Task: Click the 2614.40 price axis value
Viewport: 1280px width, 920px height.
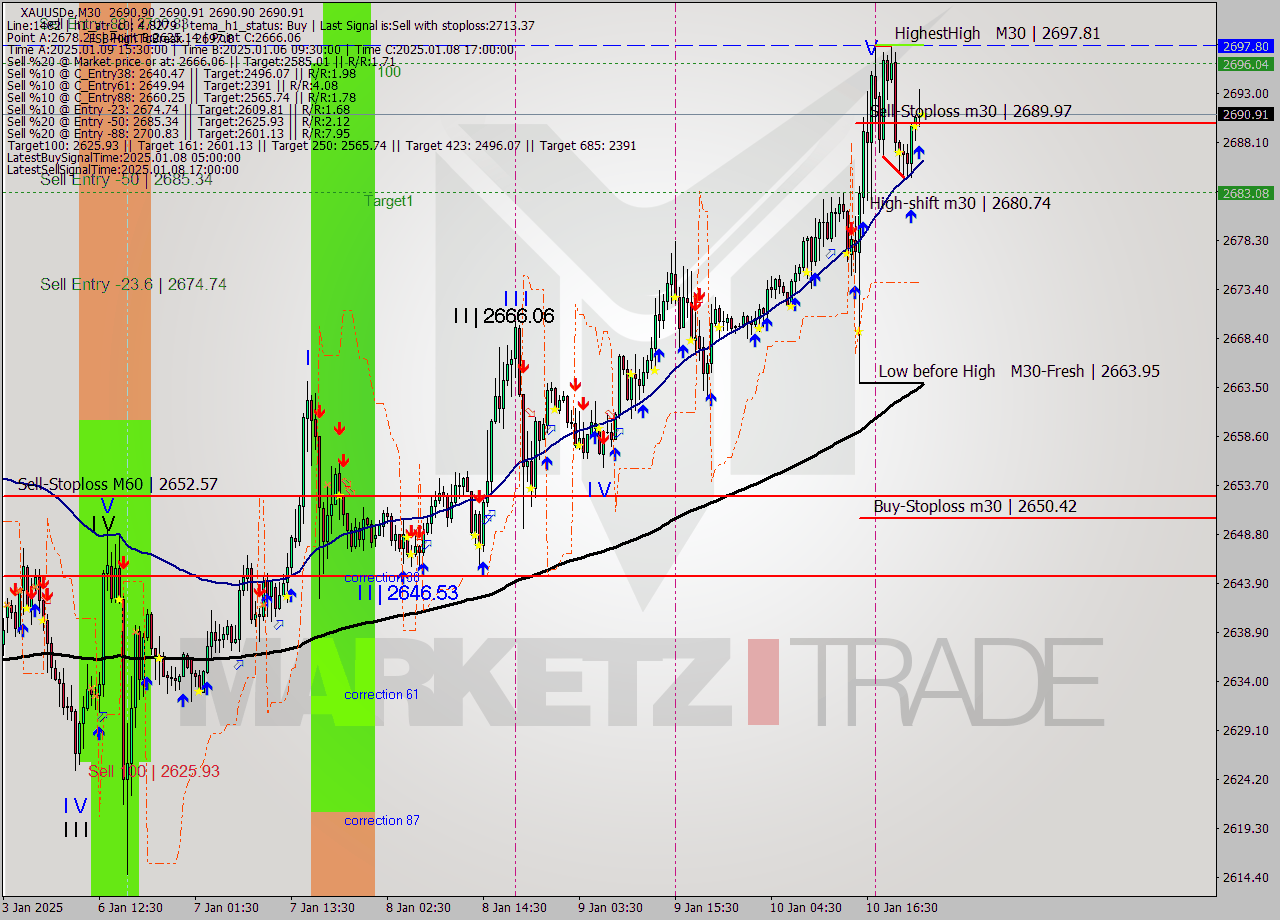Action: [1245, 877]
